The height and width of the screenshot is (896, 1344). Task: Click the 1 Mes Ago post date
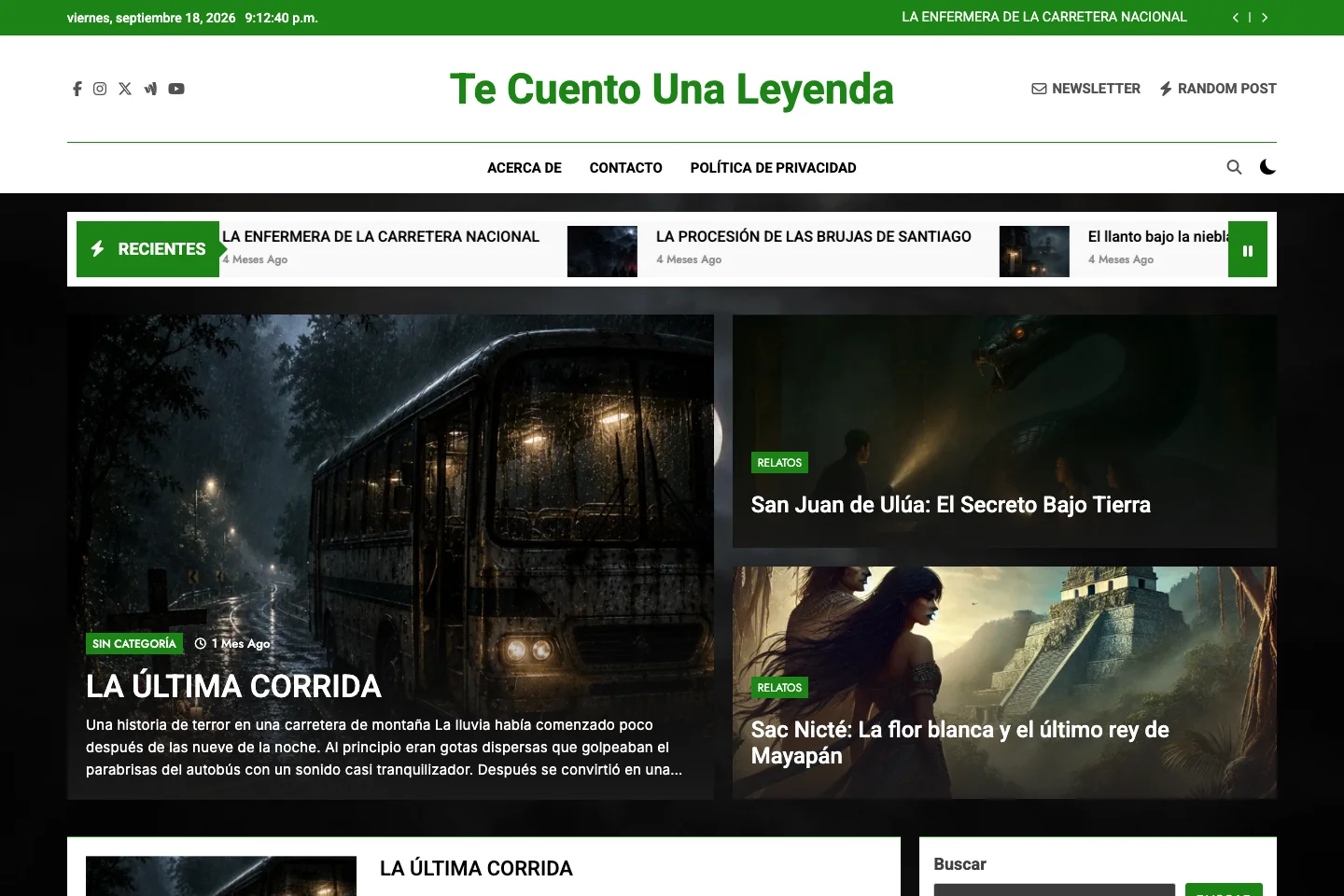(x=232, y=644)
